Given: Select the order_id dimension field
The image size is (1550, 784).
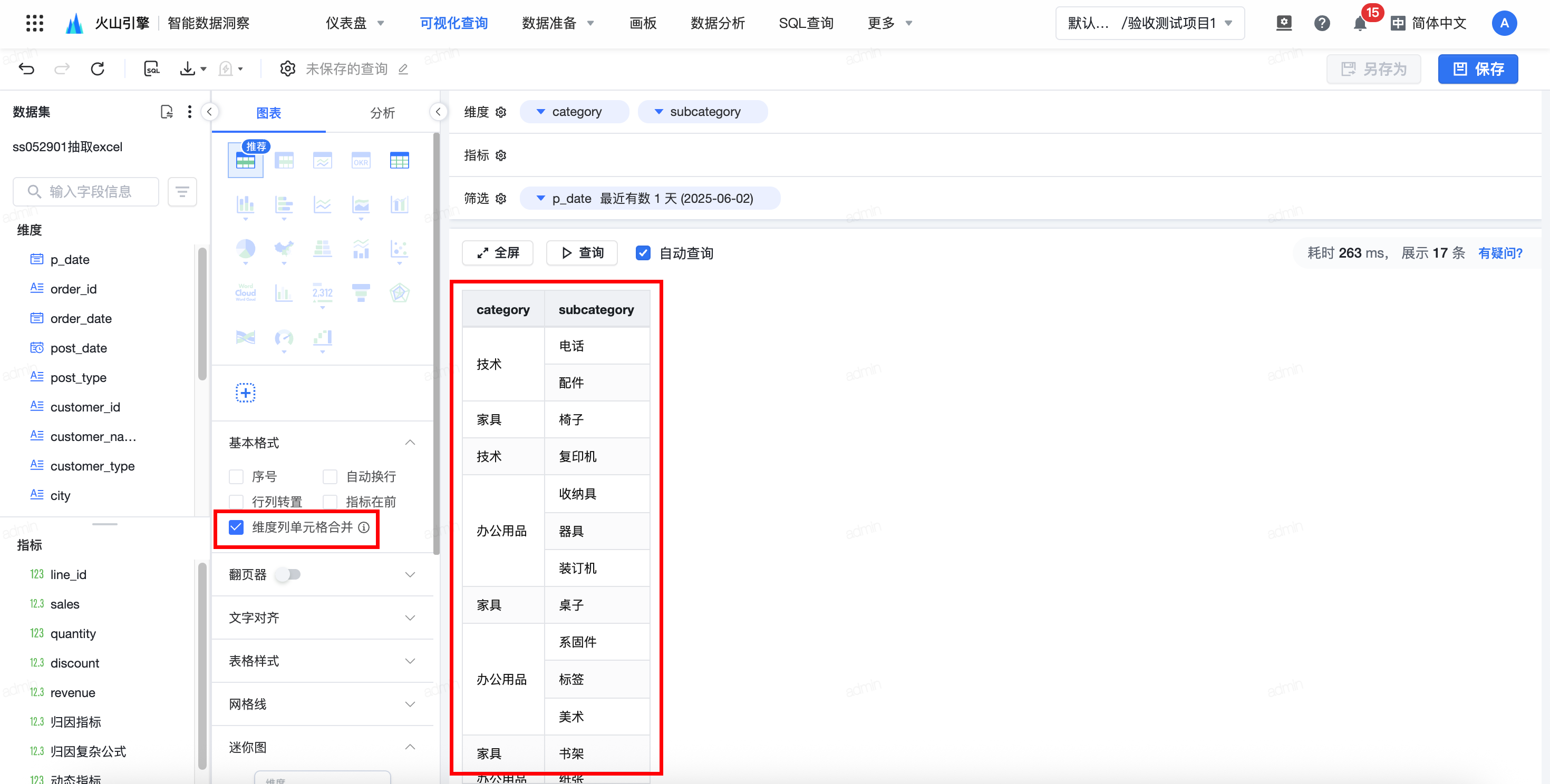Looking at the screenshot, I should tap(73, 289).
